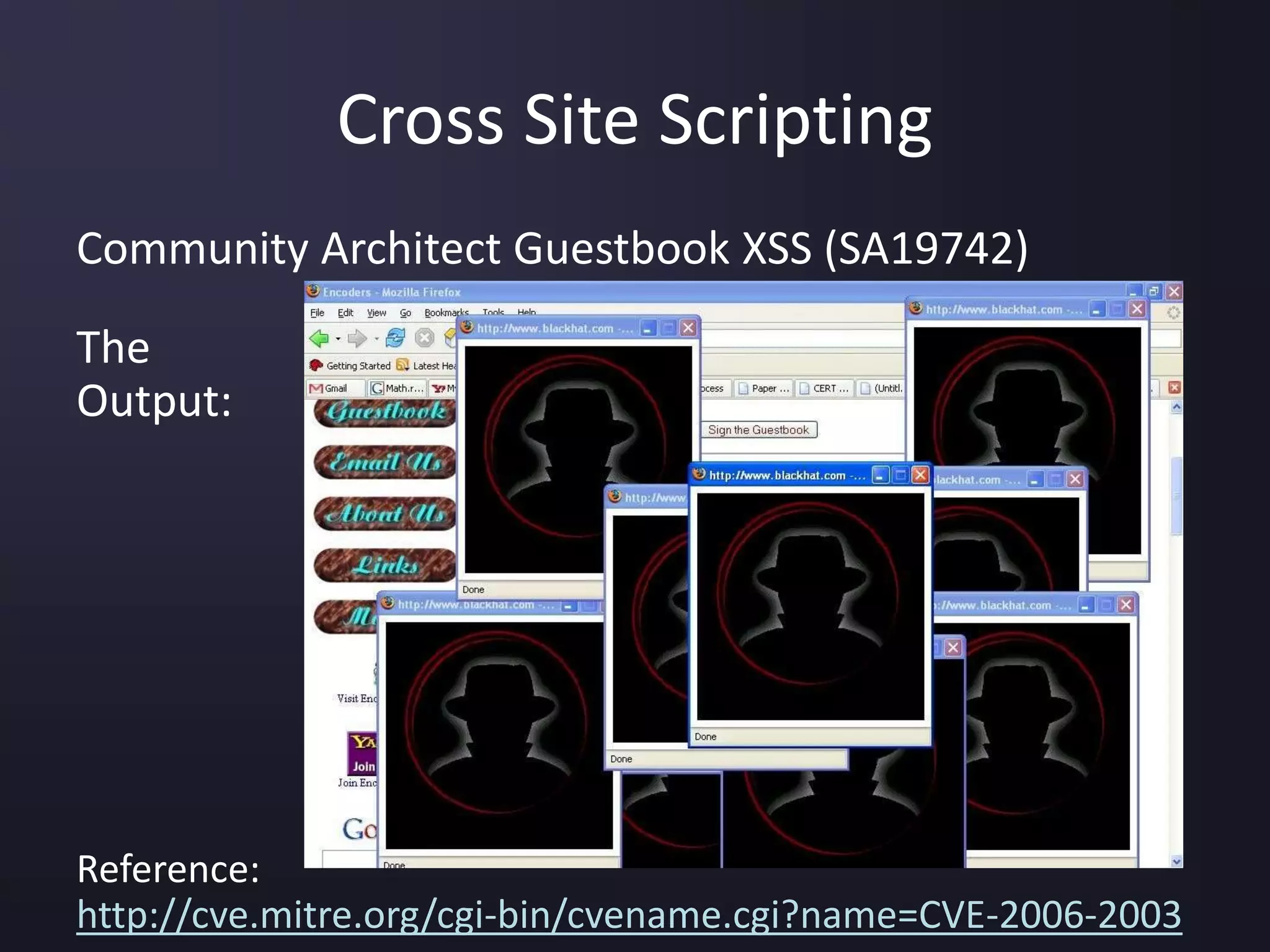This screenshot has width=1270, height=952.
Task: Click the scrollbar up arrow in Firefox
Action: [x=1176, y=407]
